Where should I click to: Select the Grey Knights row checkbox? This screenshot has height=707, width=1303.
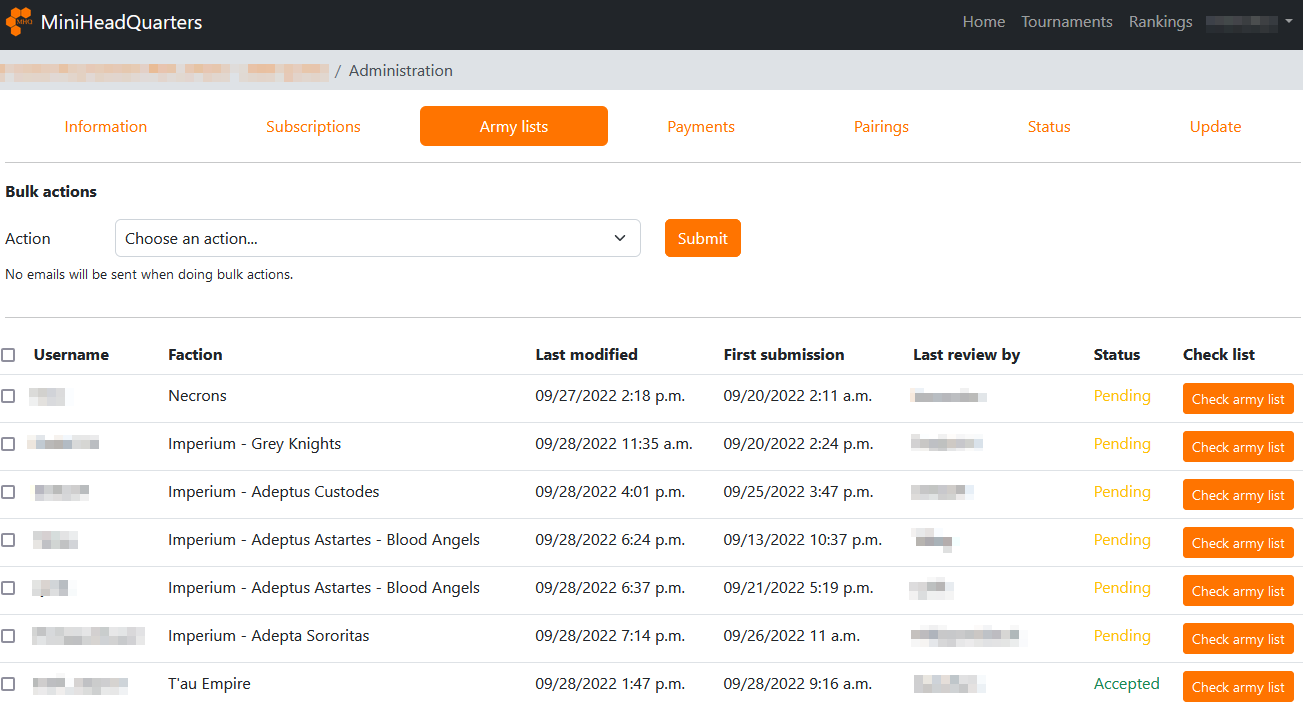pyautogui.click(x=8, y=444)
